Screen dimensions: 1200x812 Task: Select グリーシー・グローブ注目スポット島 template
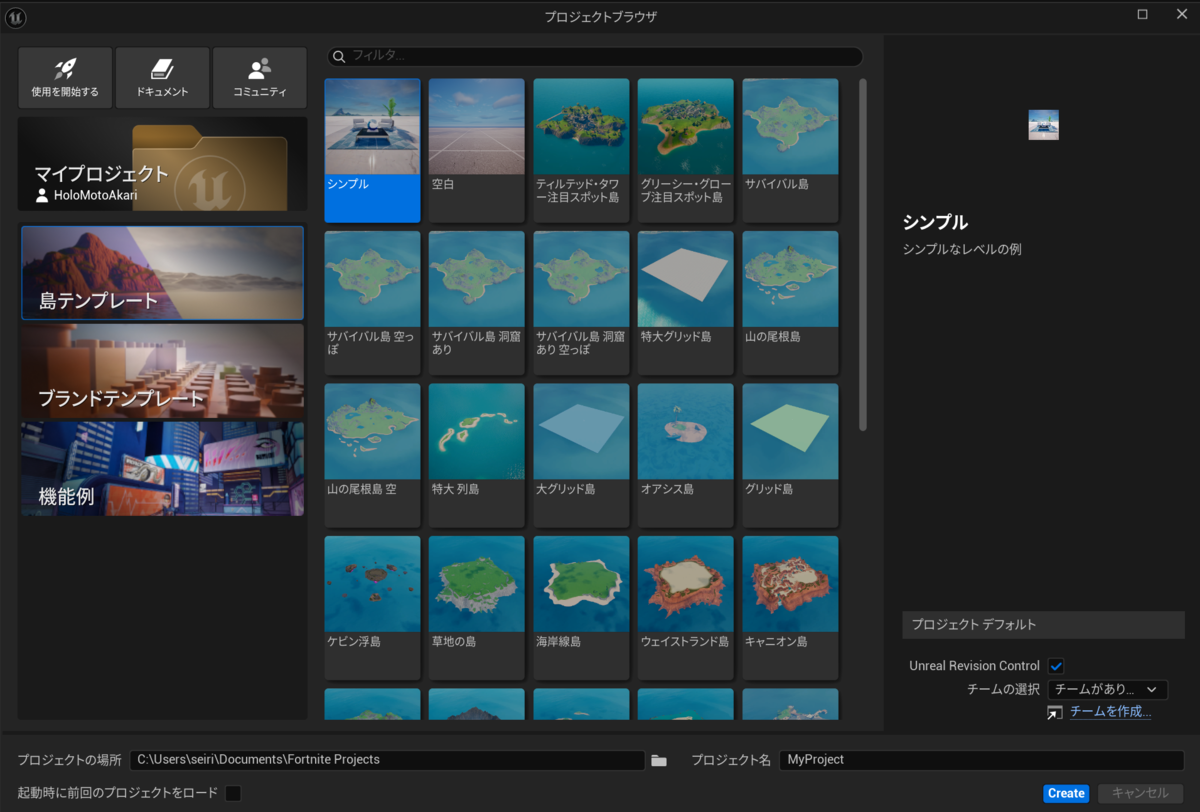(x=685, y=150)
